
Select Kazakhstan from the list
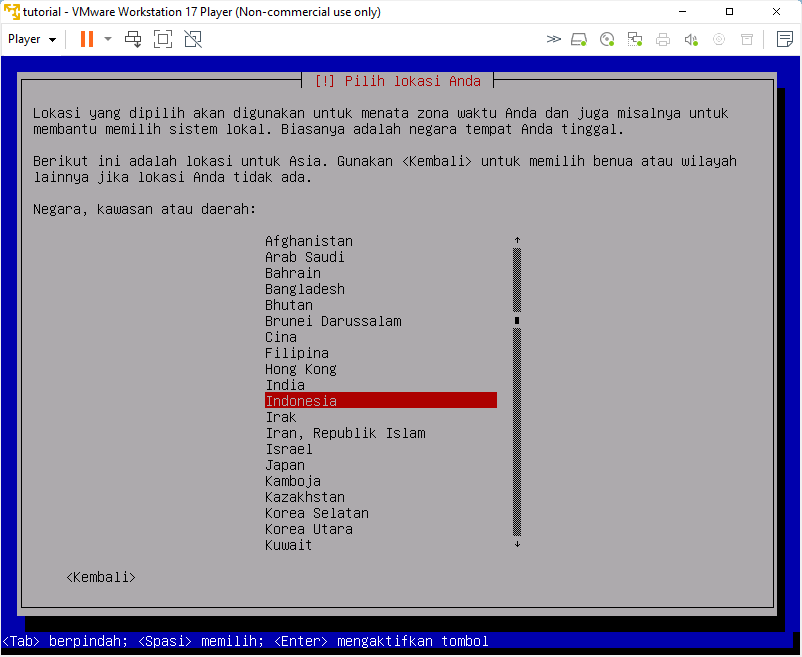tap(381, 497)
